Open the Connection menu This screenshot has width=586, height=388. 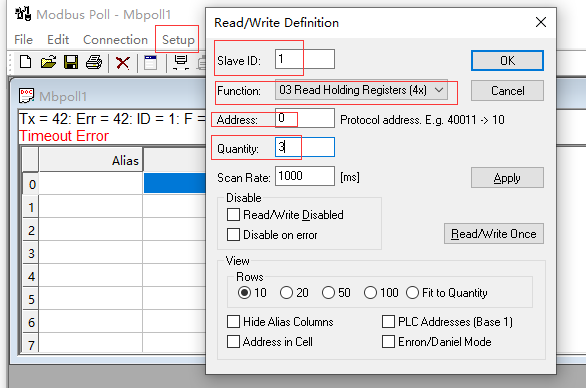[x=115, y=39]
